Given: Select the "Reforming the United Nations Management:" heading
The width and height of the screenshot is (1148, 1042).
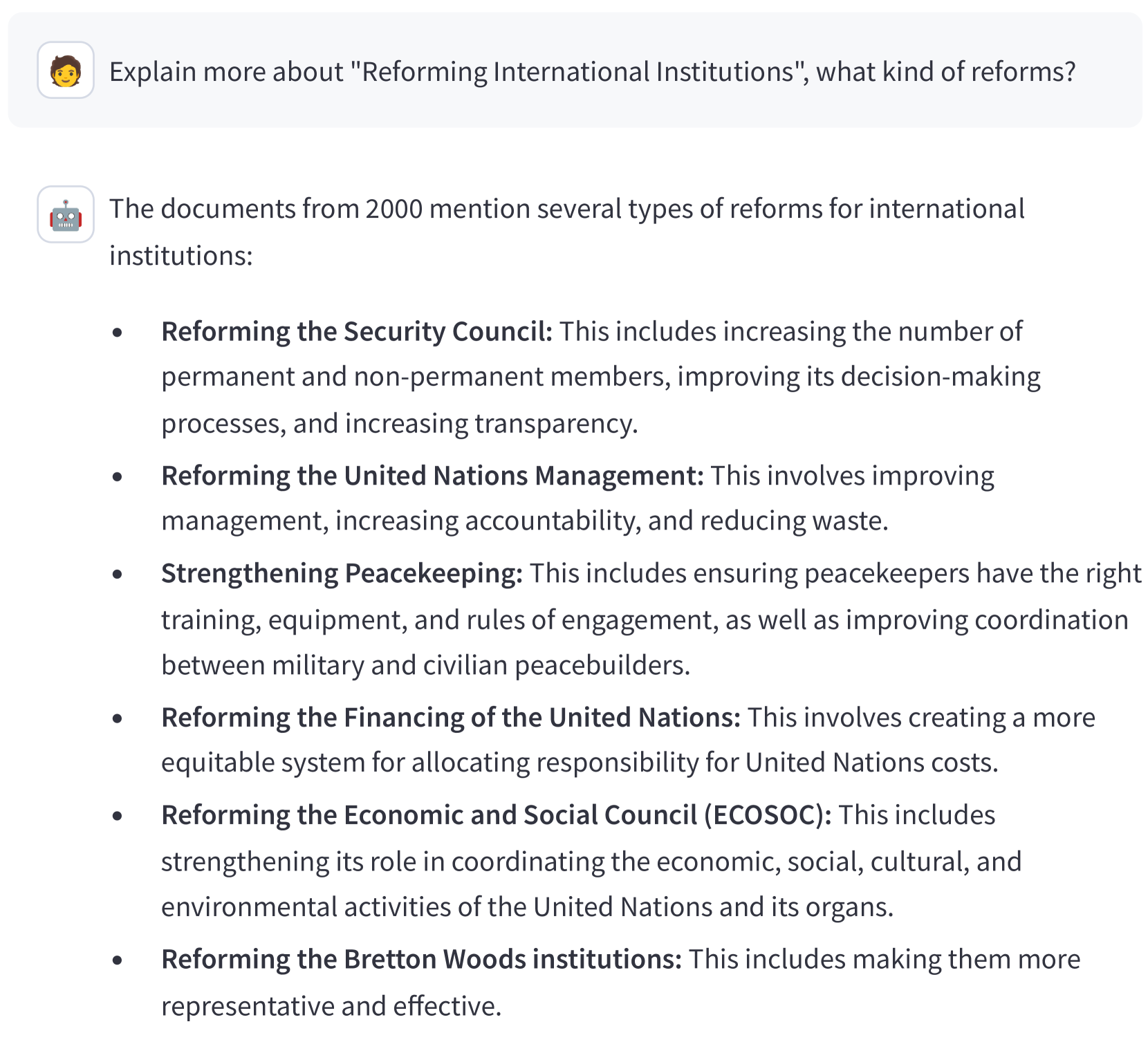Looking at the screenshot, I should pyautogui.click(x=432, y=476).
